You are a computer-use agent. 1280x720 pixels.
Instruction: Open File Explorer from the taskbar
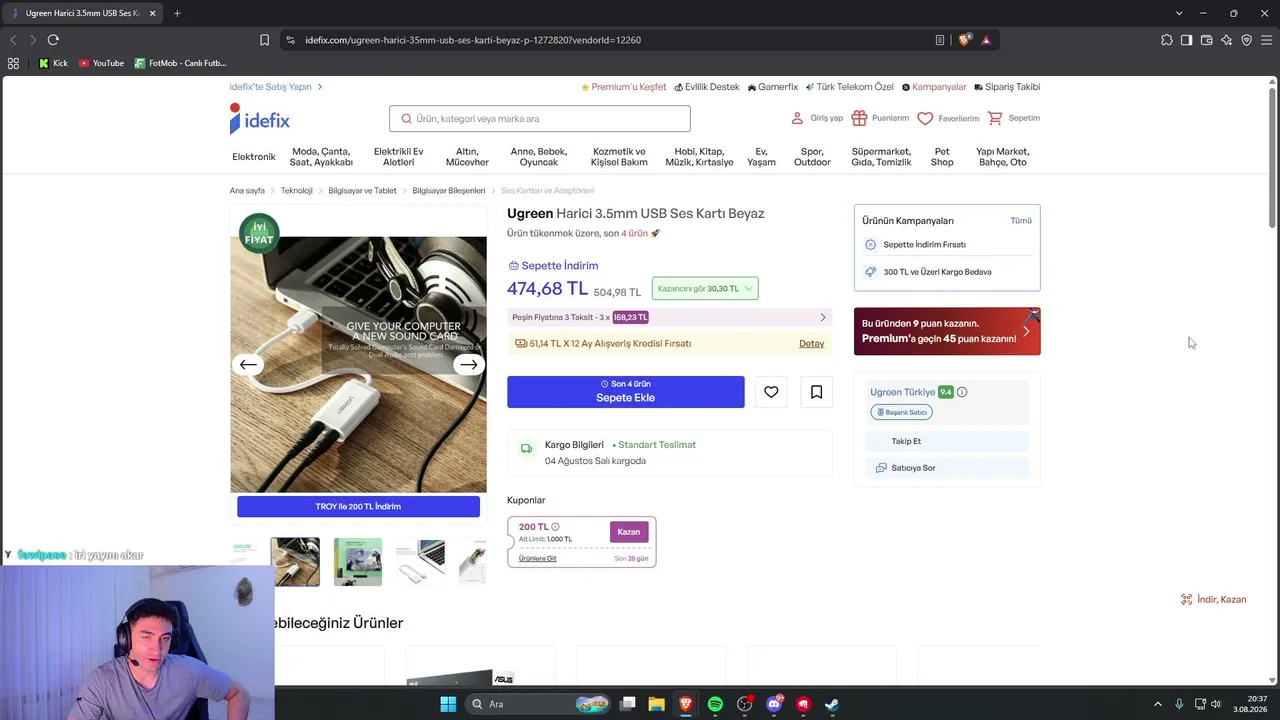(x=656, y=704)
